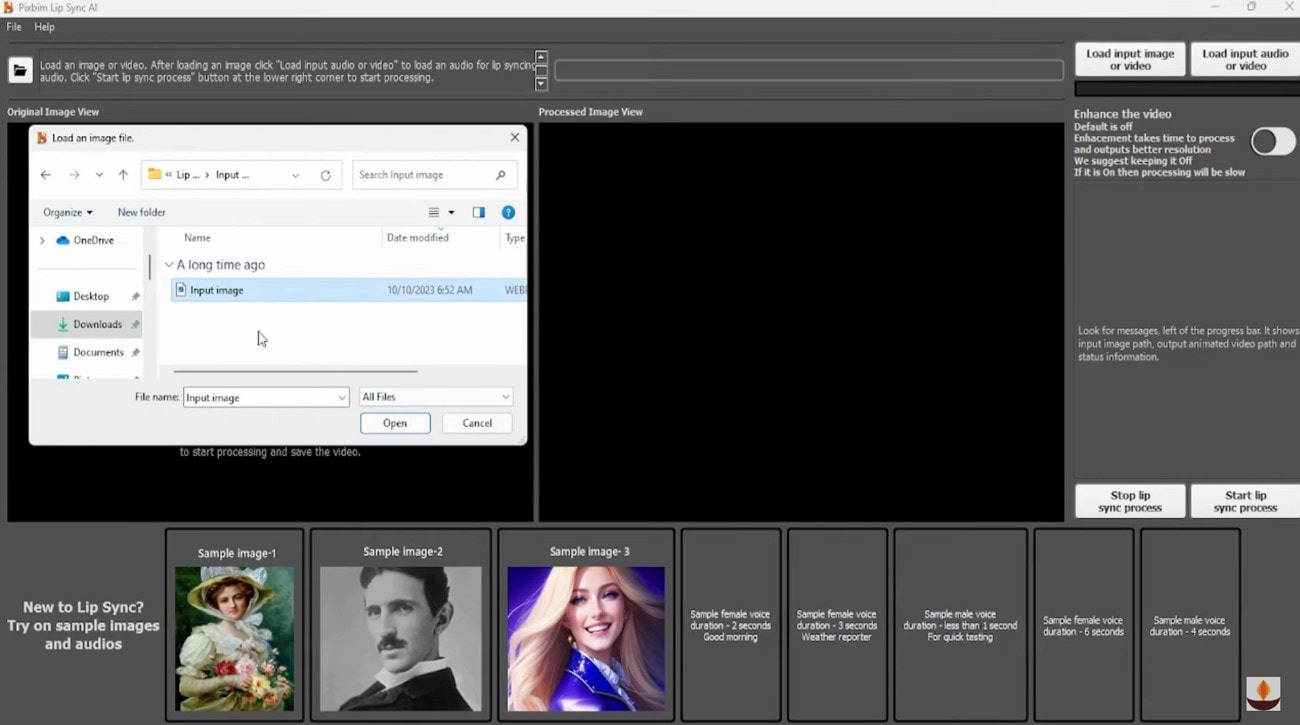Click the message scroll down arrow
The height and width of the screenshot is (725, 1300).
coord(541,84)
